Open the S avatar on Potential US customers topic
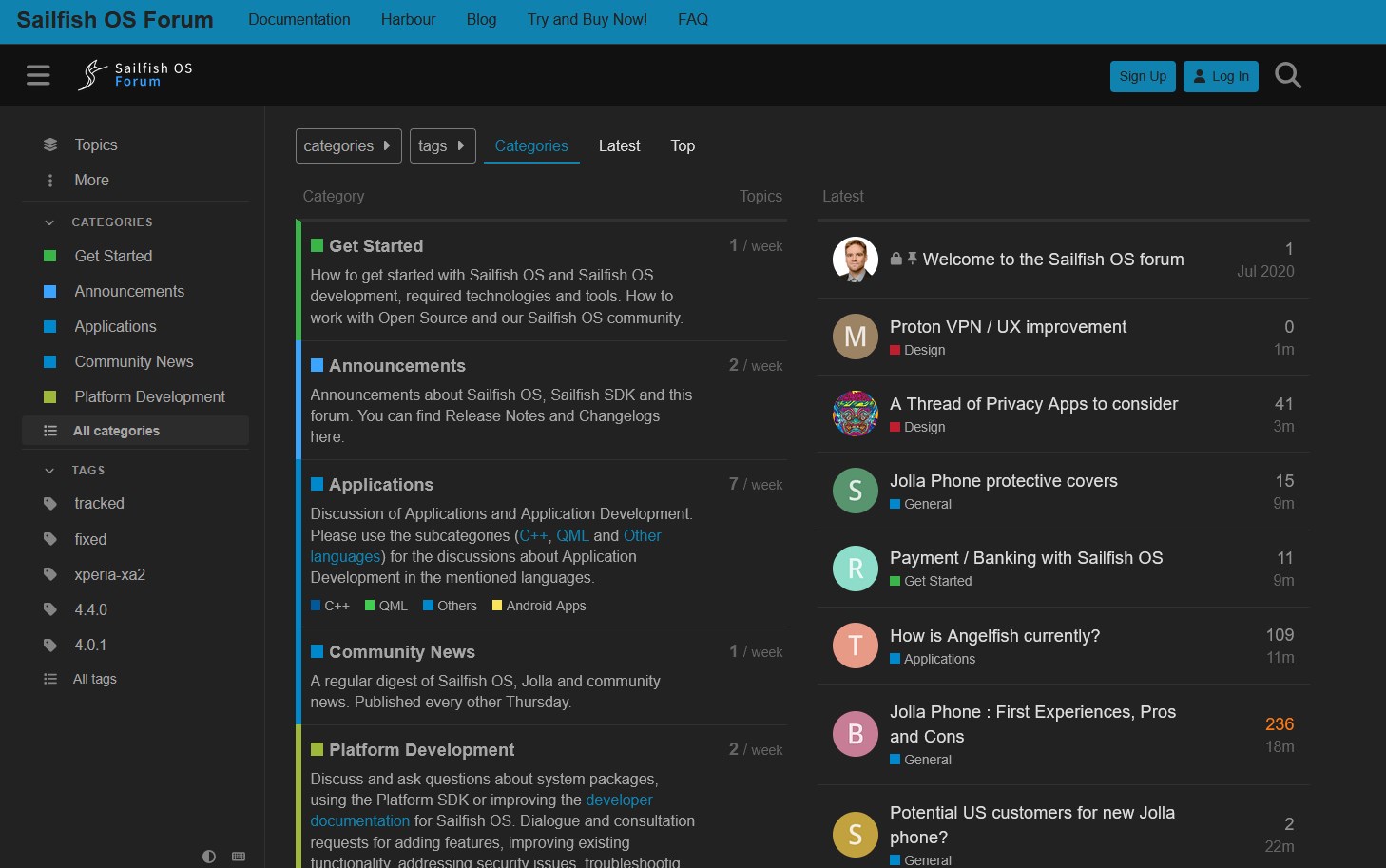 point(856,835)
